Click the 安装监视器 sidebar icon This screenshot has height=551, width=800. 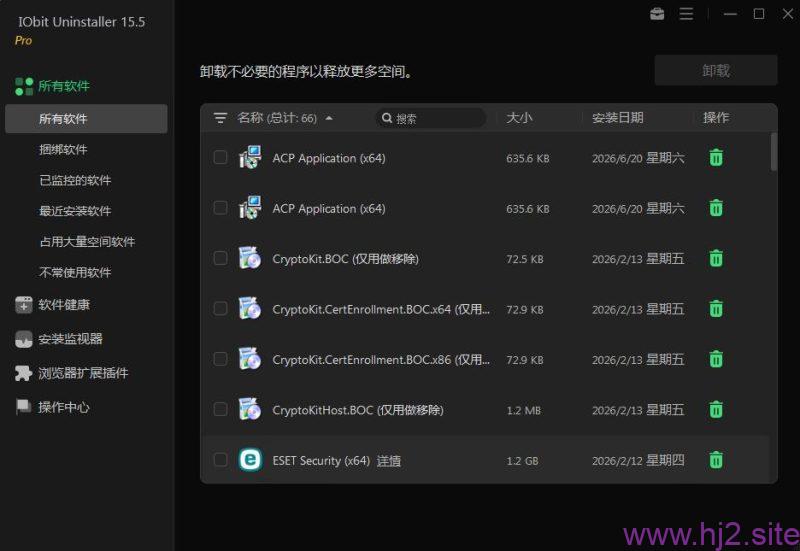click(23, 339)
